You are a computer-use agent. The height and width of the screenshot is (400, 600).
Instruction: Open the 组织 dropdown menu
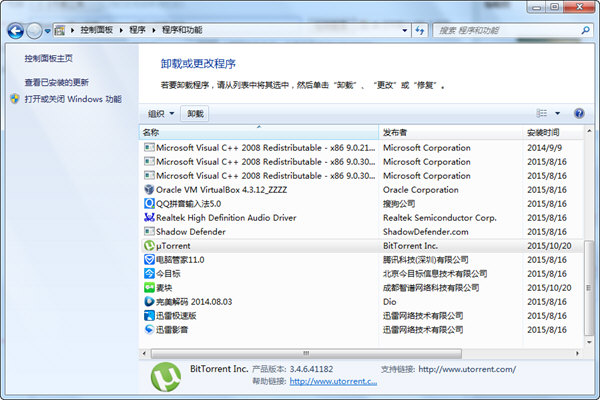[x=161, y=114]
